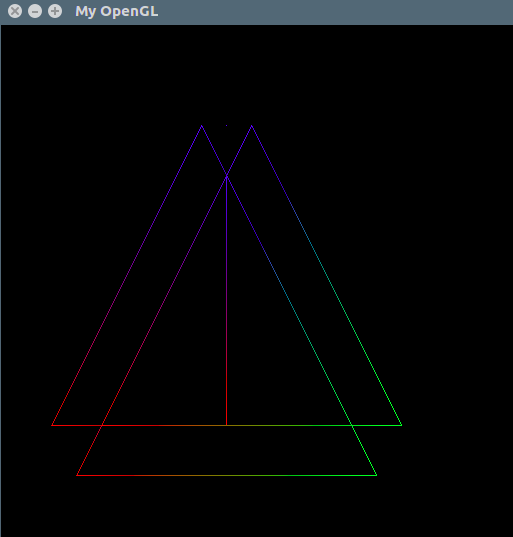Image resolution: width=513 pixels, height=537 pixels.
Task: Click the midpoint of the rightmost green-blue edge
Action: coord(327,275)
